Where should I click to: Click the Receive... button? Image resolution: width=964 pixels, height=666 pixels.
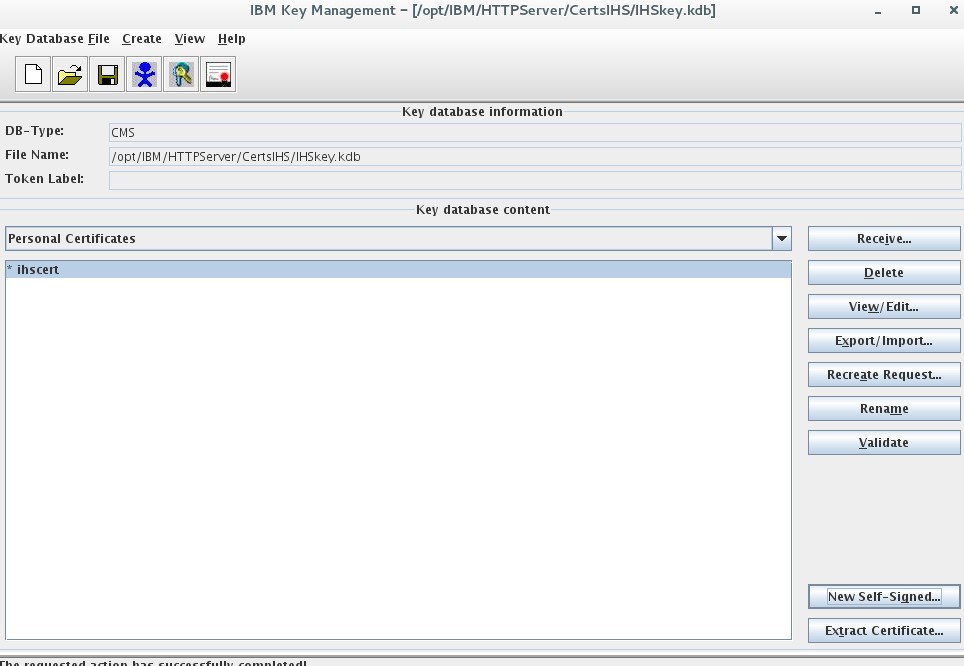(884, 239)
